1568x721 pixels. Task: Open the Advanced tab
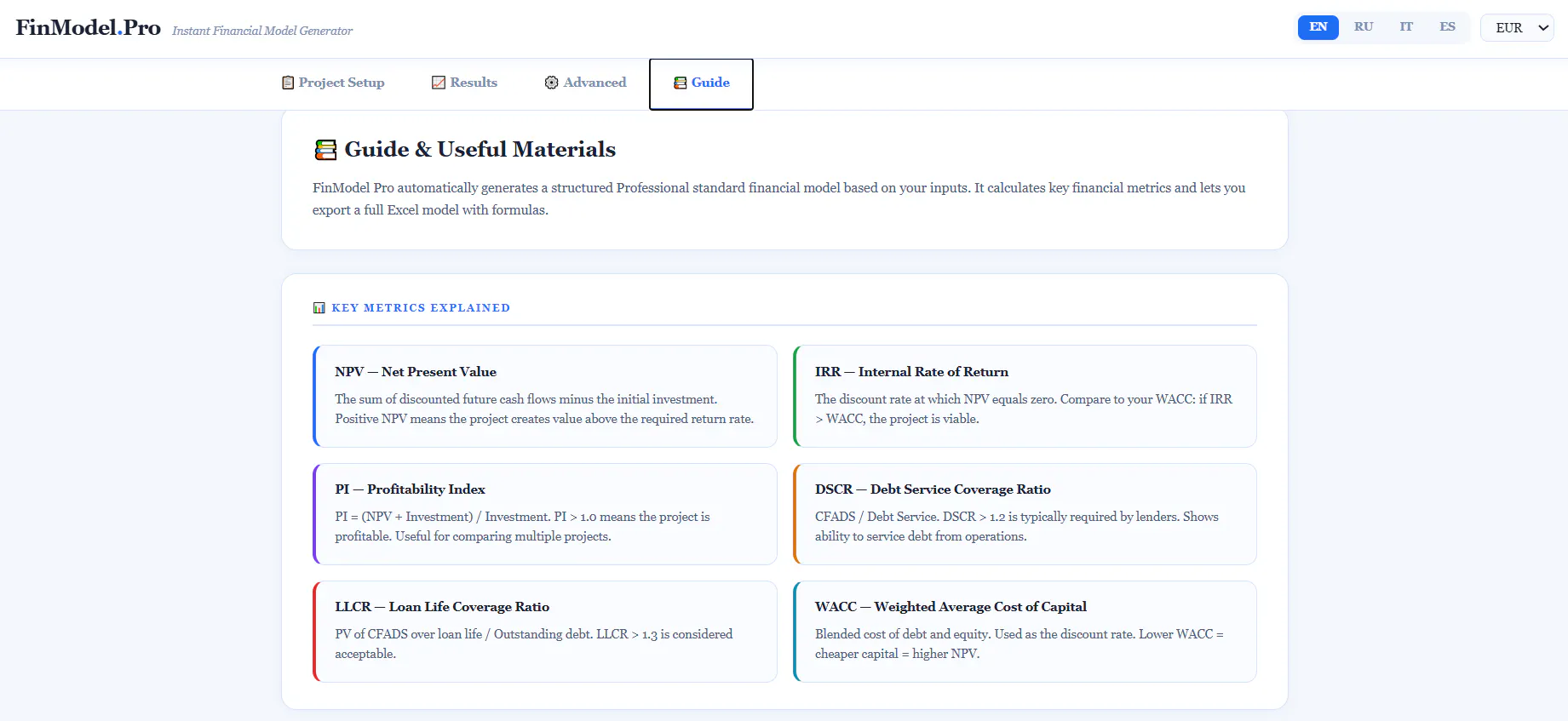click(585, 83)
